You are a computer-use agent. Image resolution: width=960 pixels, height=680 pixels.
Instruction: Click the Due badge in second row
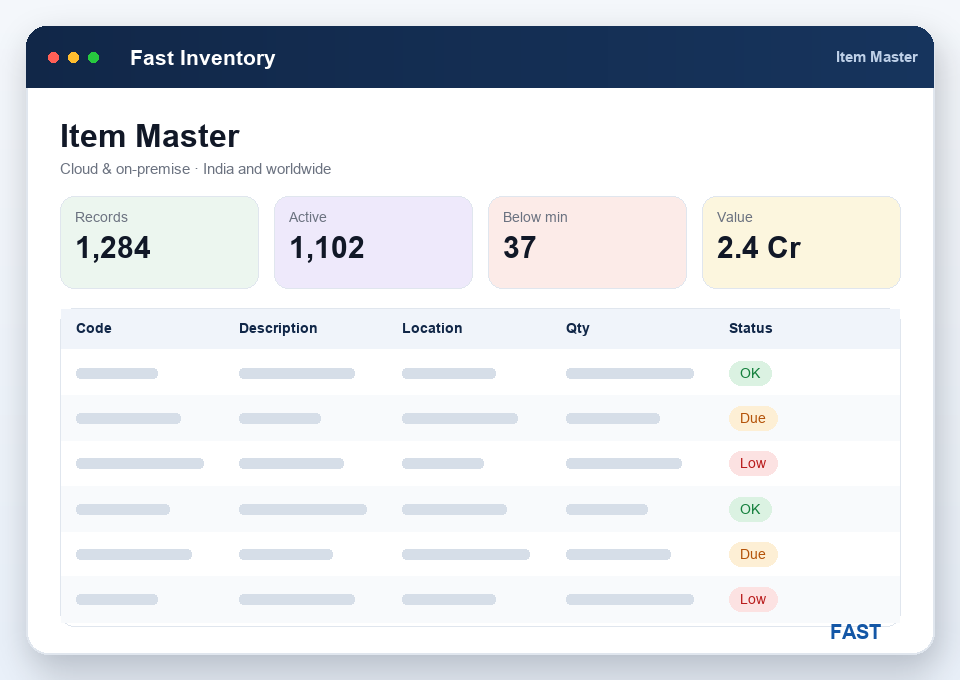(753, 419)
